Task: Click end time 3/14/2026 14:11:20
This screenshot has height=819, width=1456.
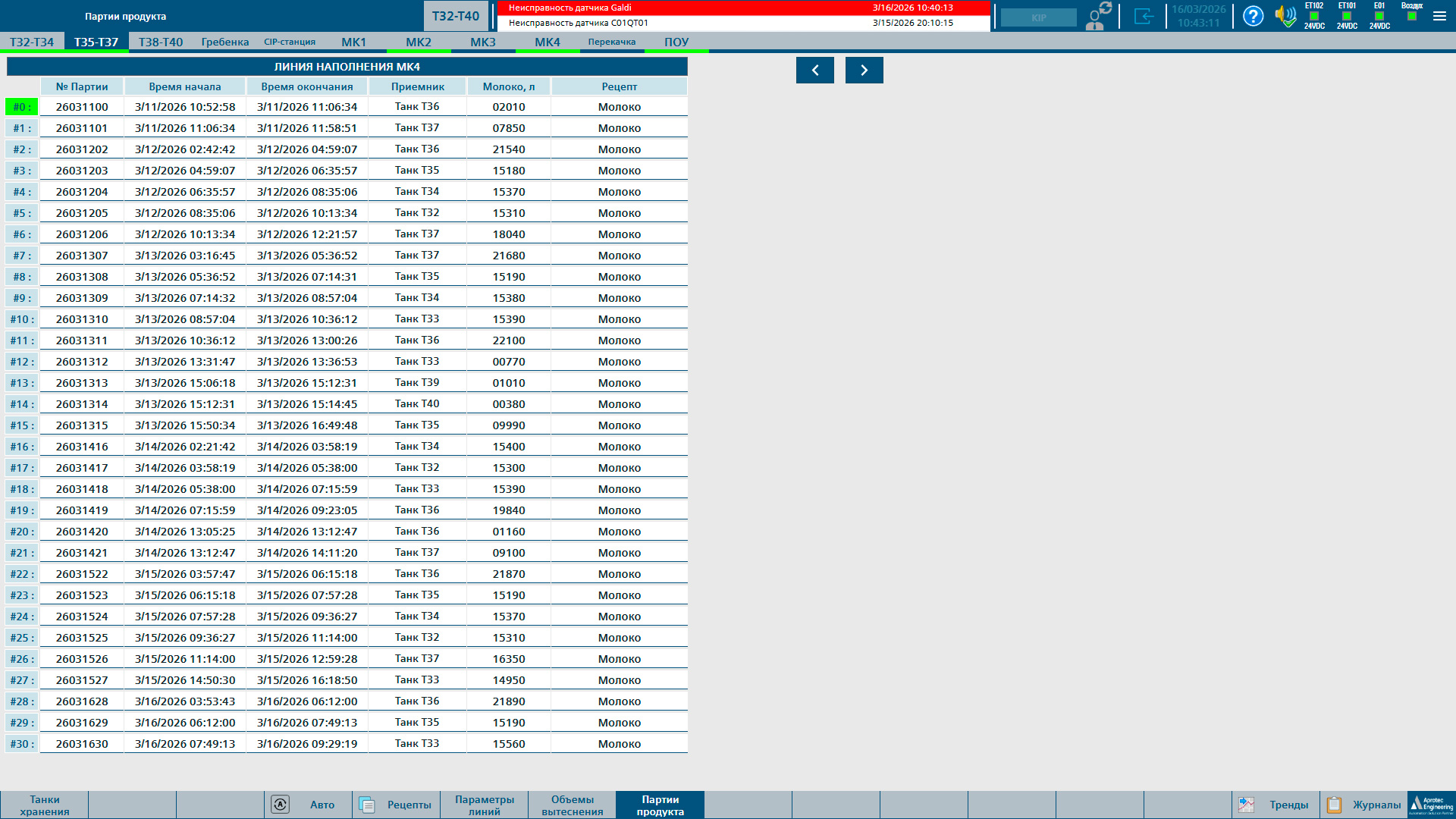Action: click(x=307, y=553)
